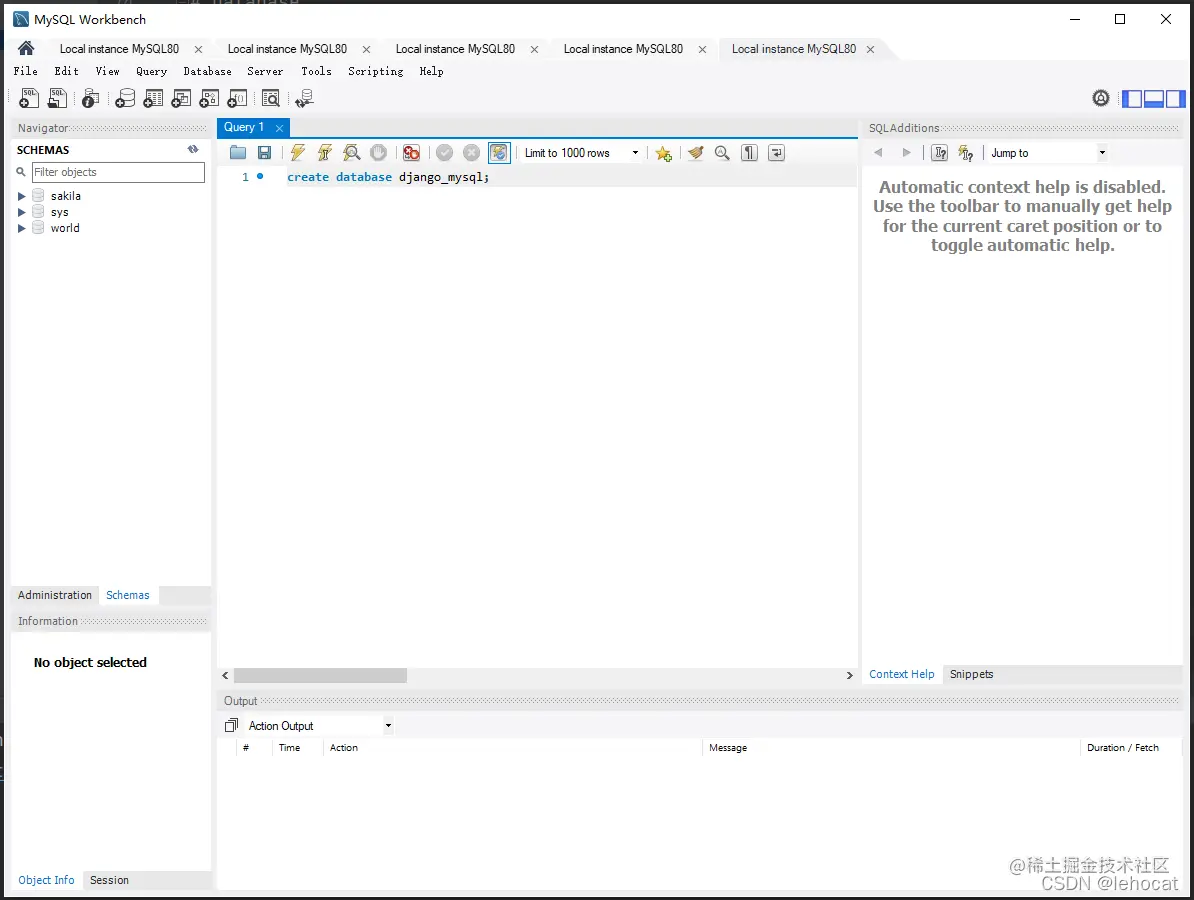Create a new SQL tab for queries
Screen dimensions: 1194x900
29,98
